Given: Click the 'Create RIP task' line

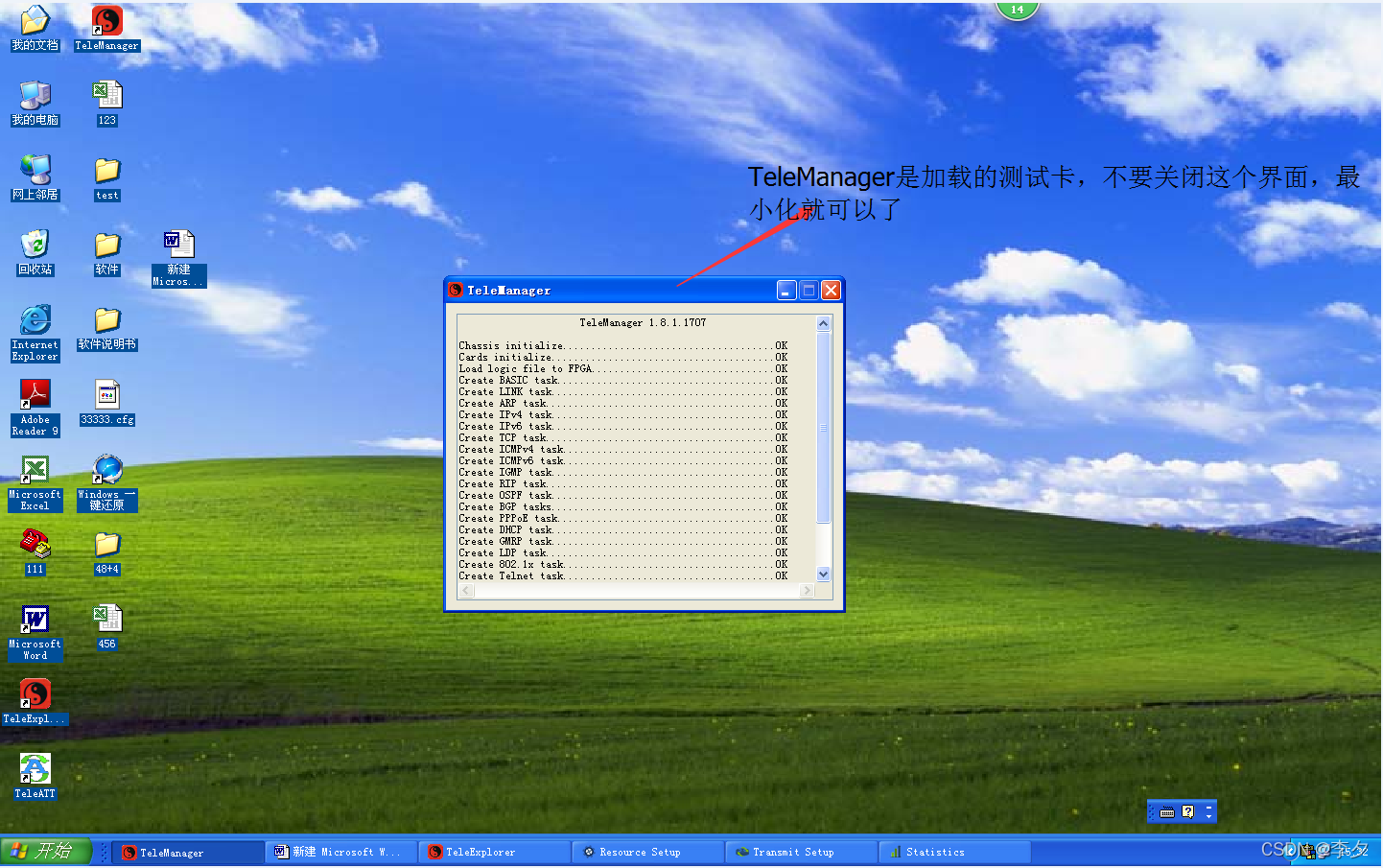Looking at the screenshot, I should click(x=623, y=484).
